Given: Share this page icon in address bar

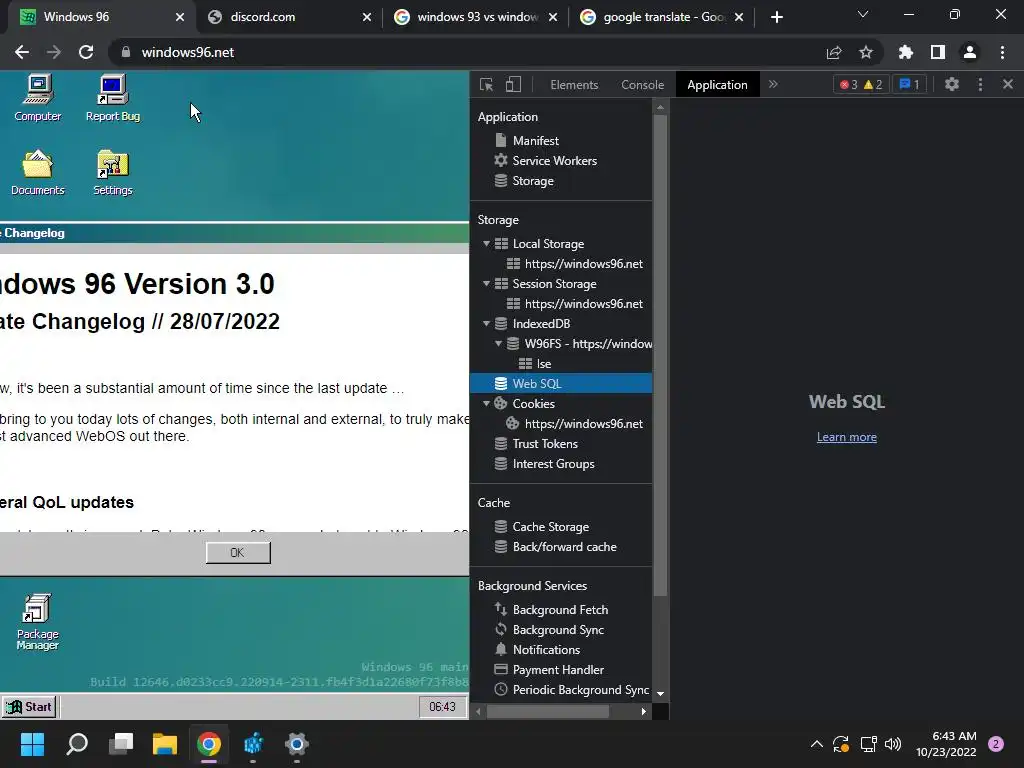Looking at the screenshot, I should point(834,52).
